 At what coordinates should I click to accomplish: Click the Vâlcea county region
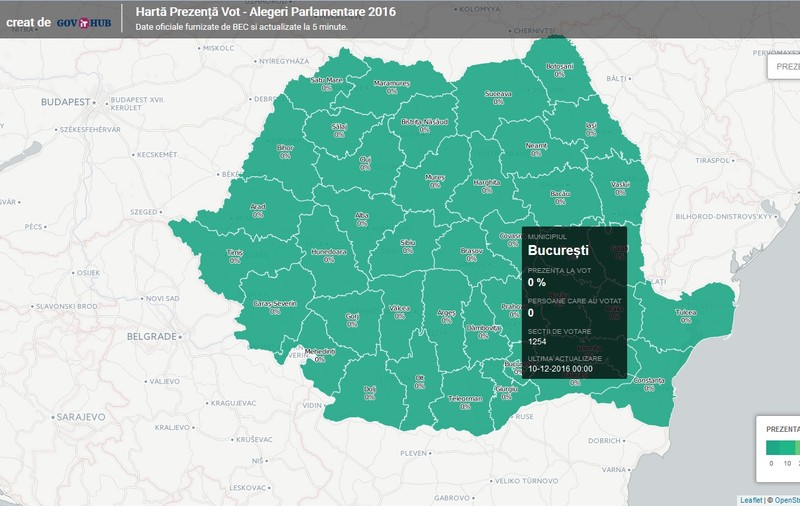point(399,312)
